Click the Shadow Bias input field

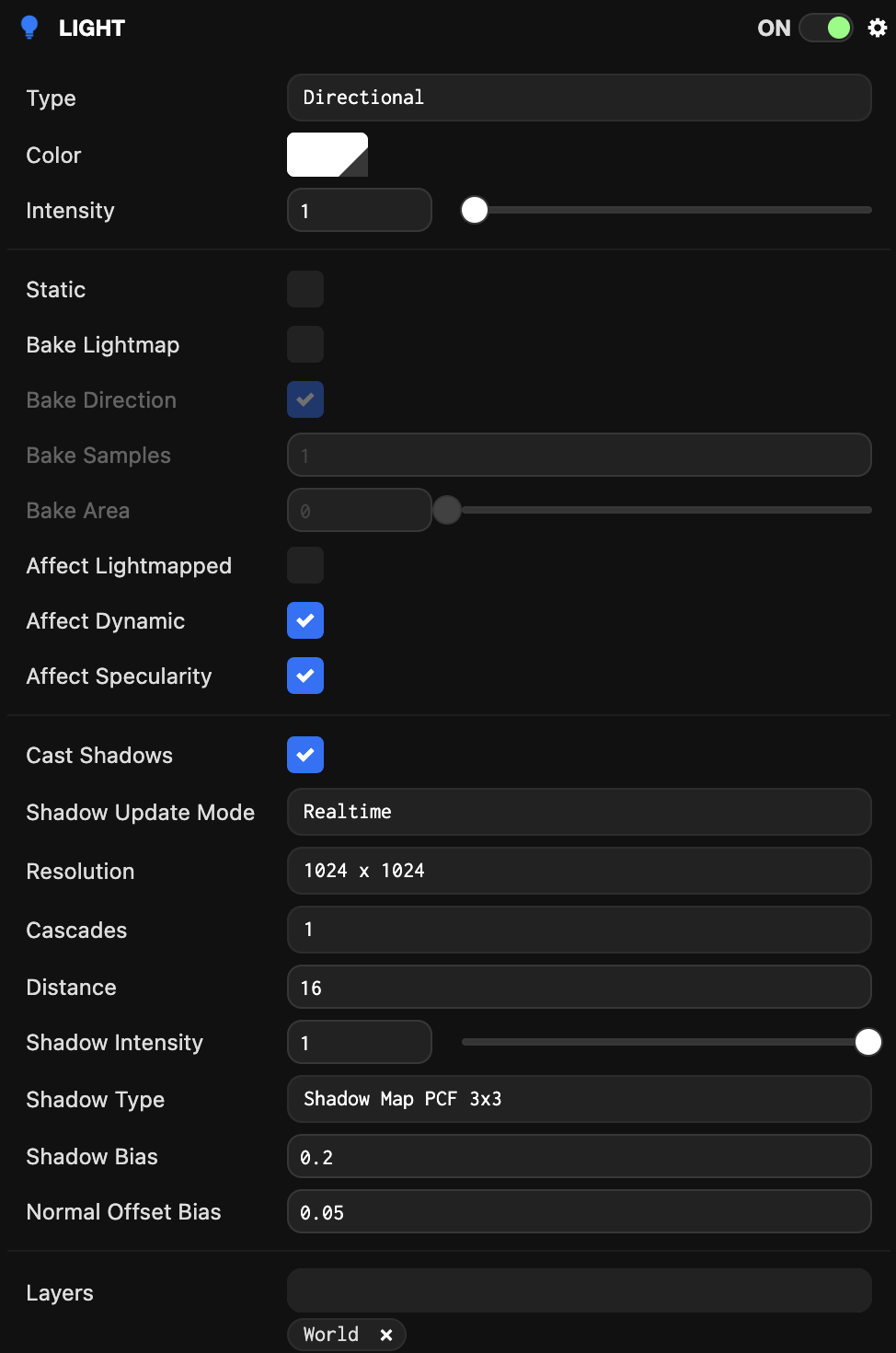click(x=579, y=1156)
